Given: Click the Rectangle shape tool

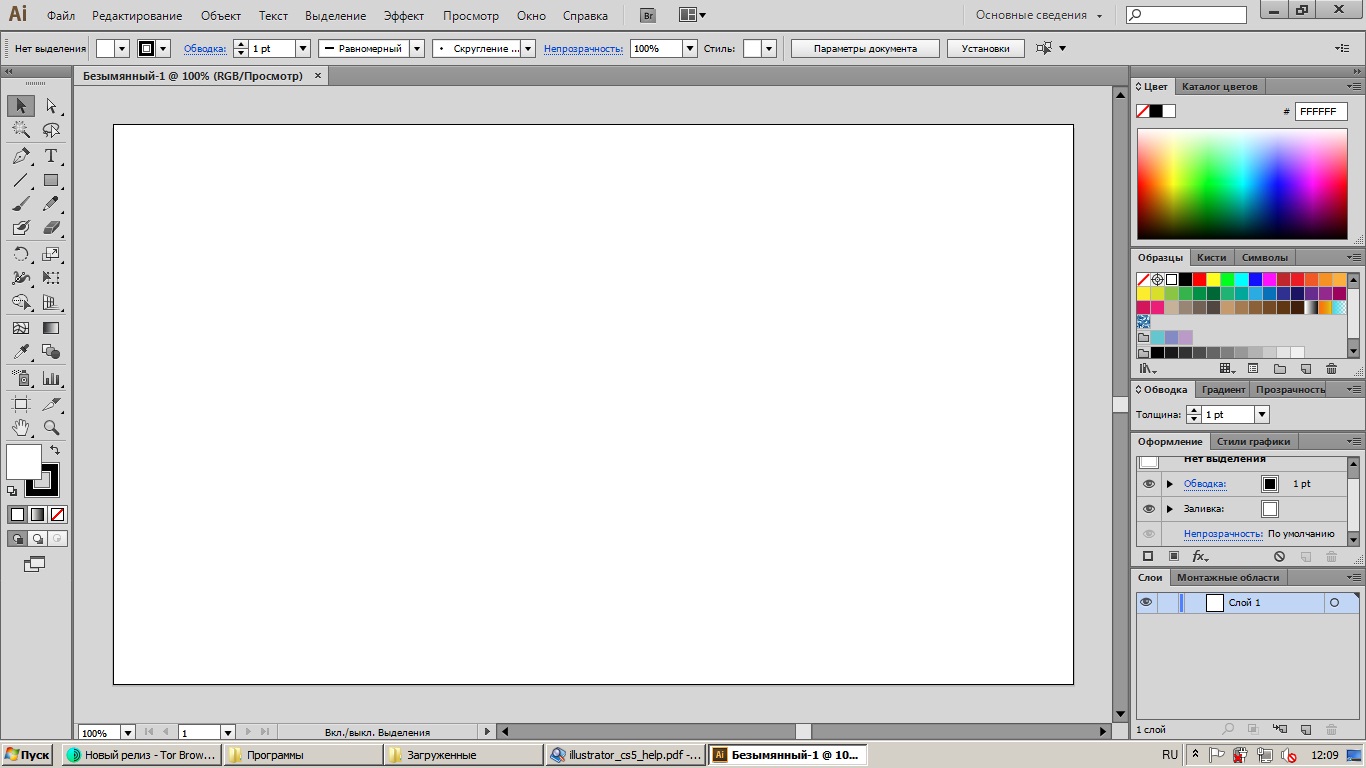Looking at the screenshot, I should 51,181.
